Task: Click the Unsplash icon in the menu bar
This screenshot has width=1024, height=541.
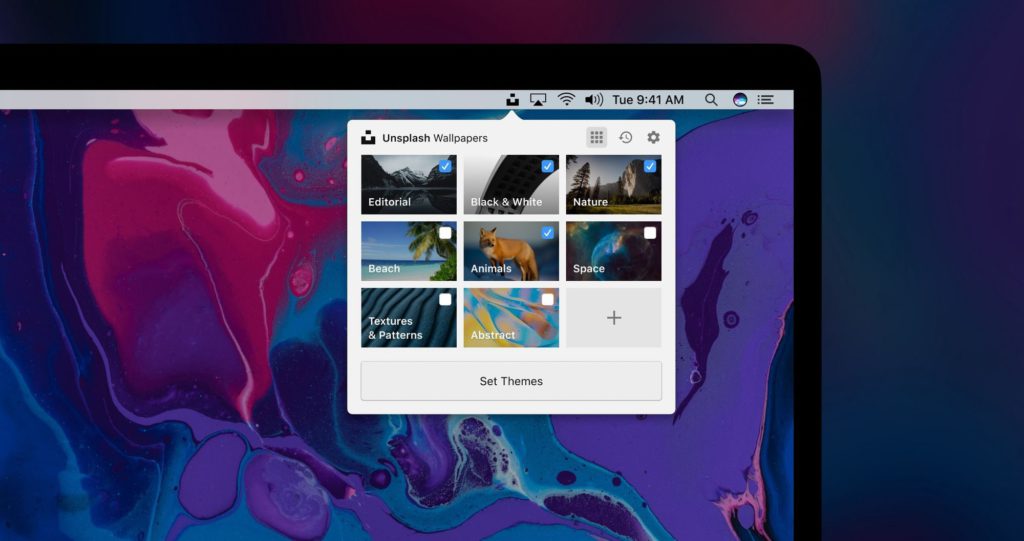Action: coord(513,100)
